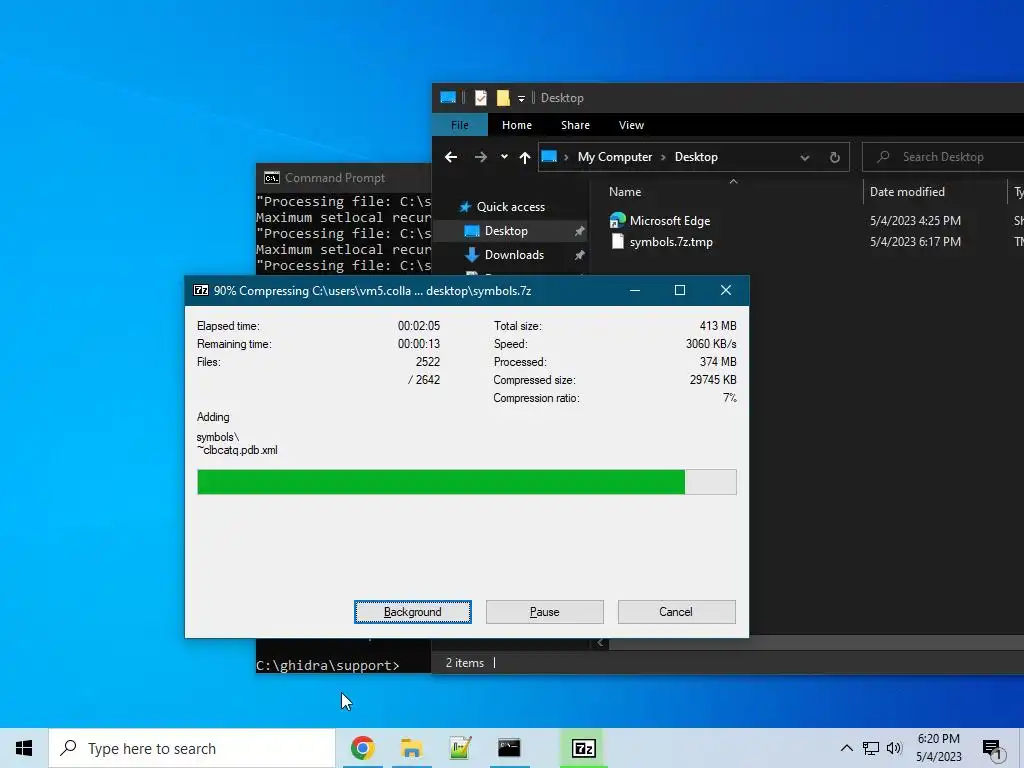Click date 5/4/2023 4:25 PM cell
This screenshot has height=768, width=1024.
[915, 221]
